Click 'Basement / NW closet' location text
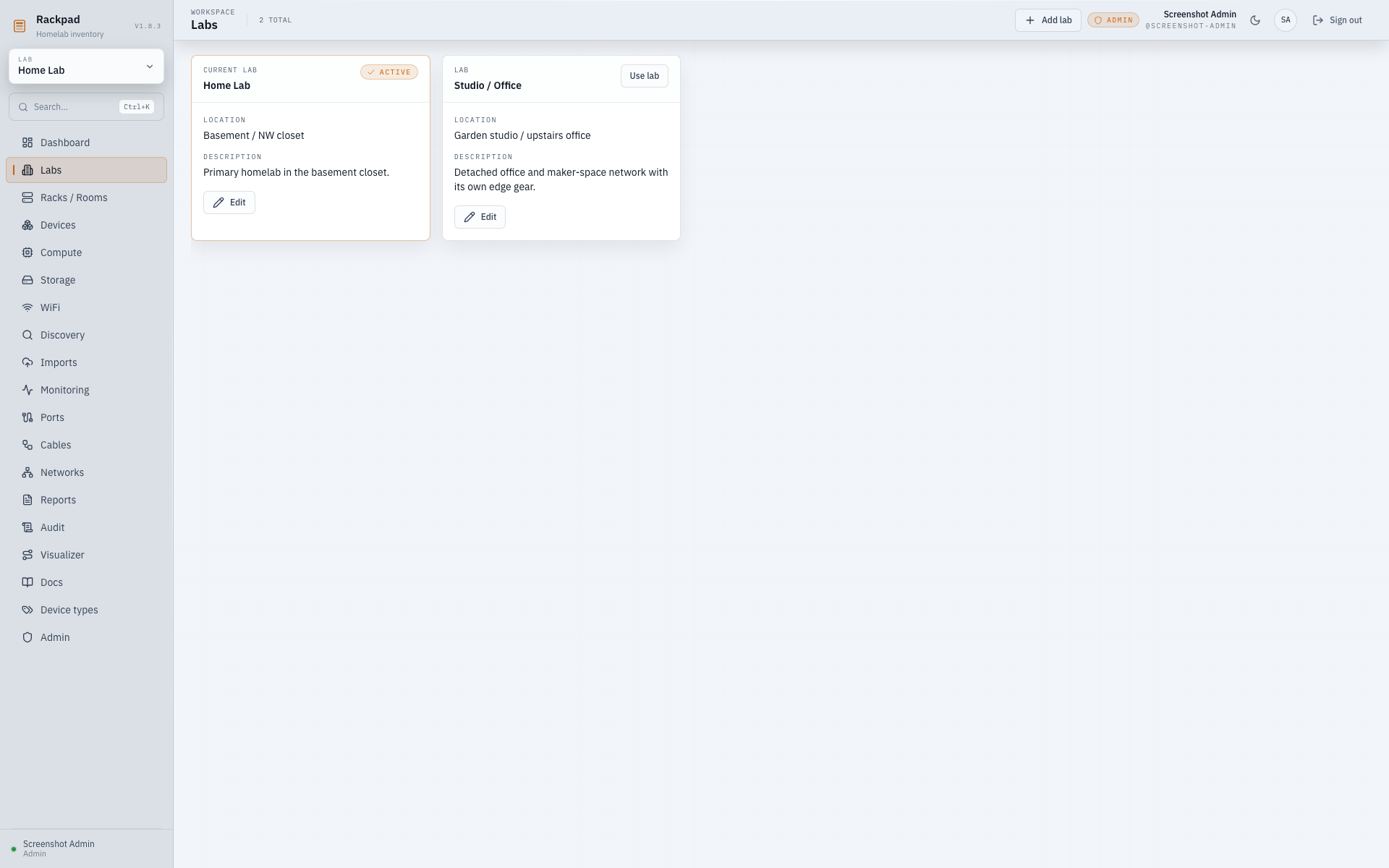Viewport: 1389px width, 868px height. point(253,135)
